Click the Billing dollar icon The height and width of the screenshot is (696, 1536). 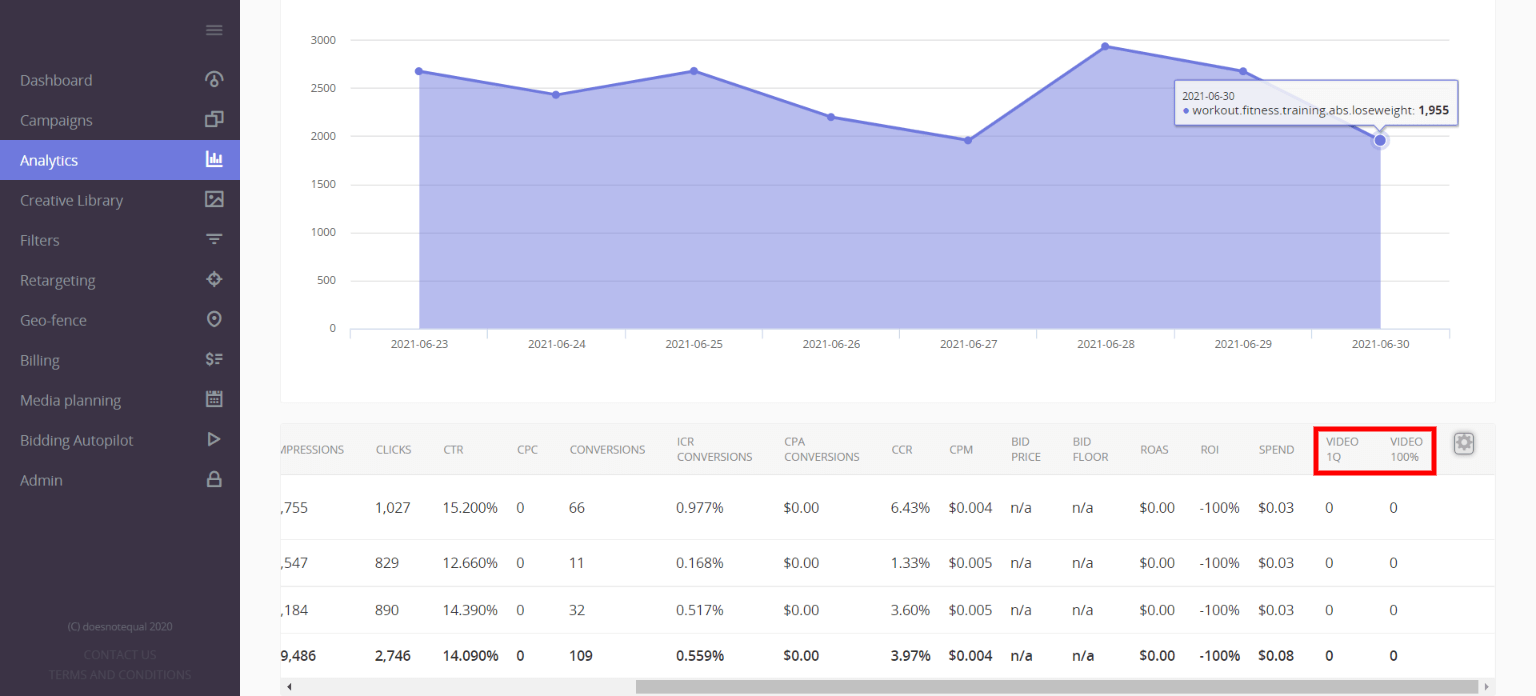214,359
